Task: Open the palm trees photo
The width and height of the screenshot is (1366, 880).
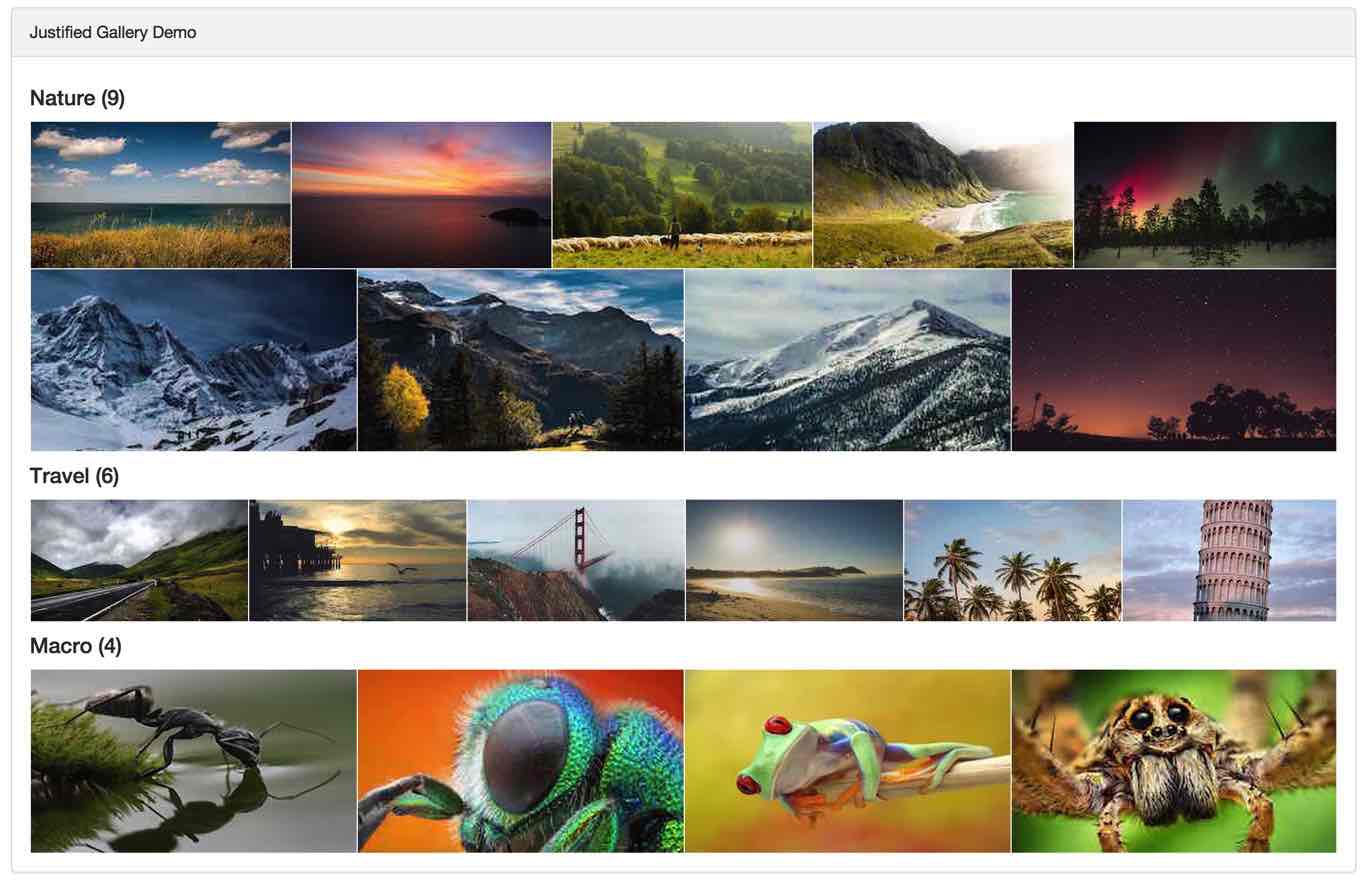Action: click(1013, 560)
